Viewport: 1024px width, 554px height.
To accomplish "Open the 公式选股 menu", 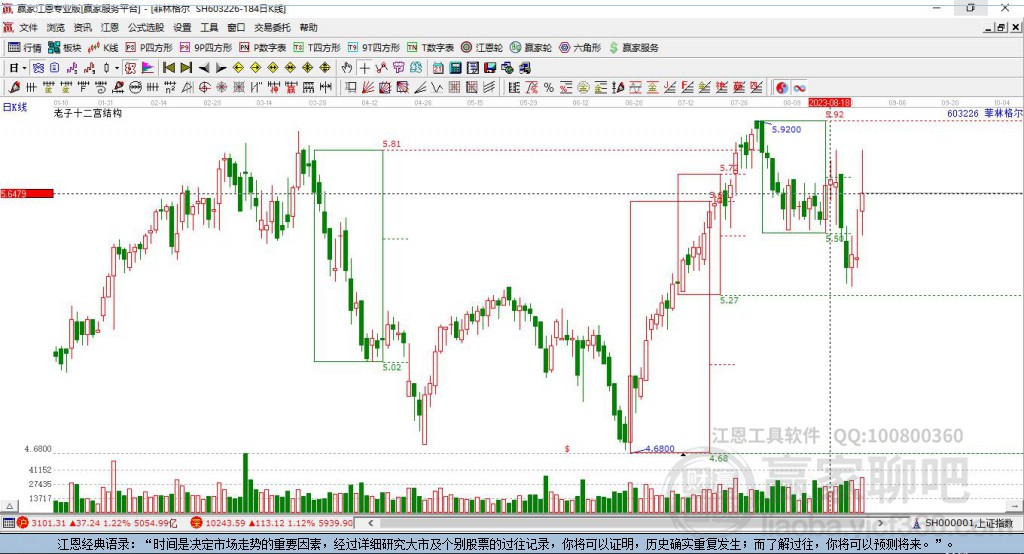I will click(146, 27).
